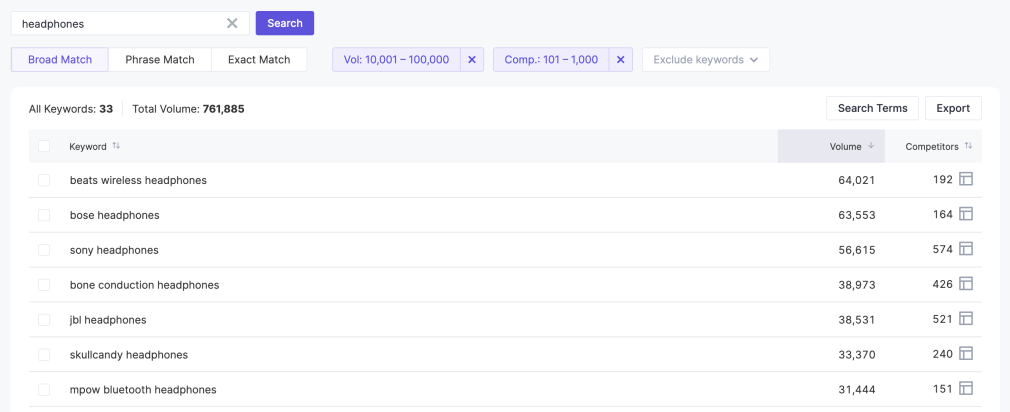Remove the Vol: 10,001 – 100,000 filter

coord(472,60)
